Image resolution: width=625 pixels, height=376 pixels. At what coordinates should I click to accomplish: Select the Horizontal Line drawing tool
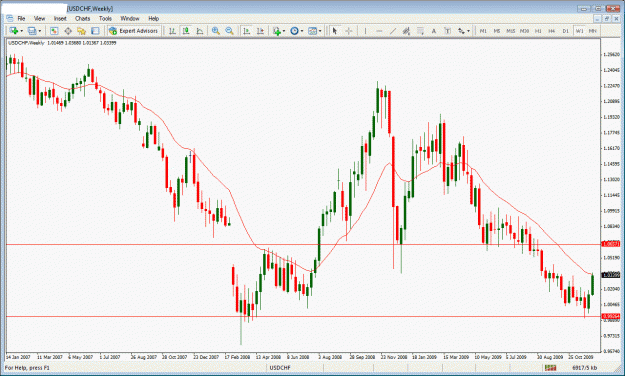pos(379,31)
